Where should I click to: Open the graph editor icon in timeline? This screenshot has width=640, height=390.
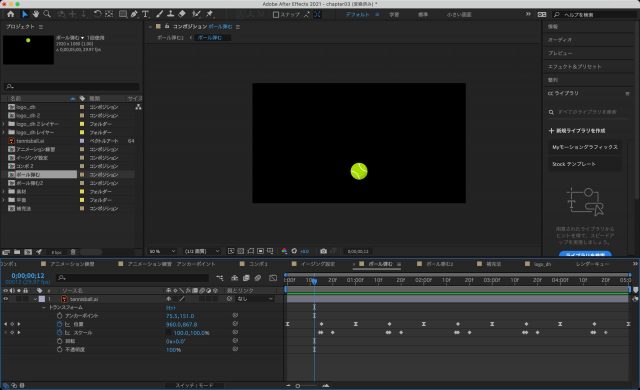273,278
